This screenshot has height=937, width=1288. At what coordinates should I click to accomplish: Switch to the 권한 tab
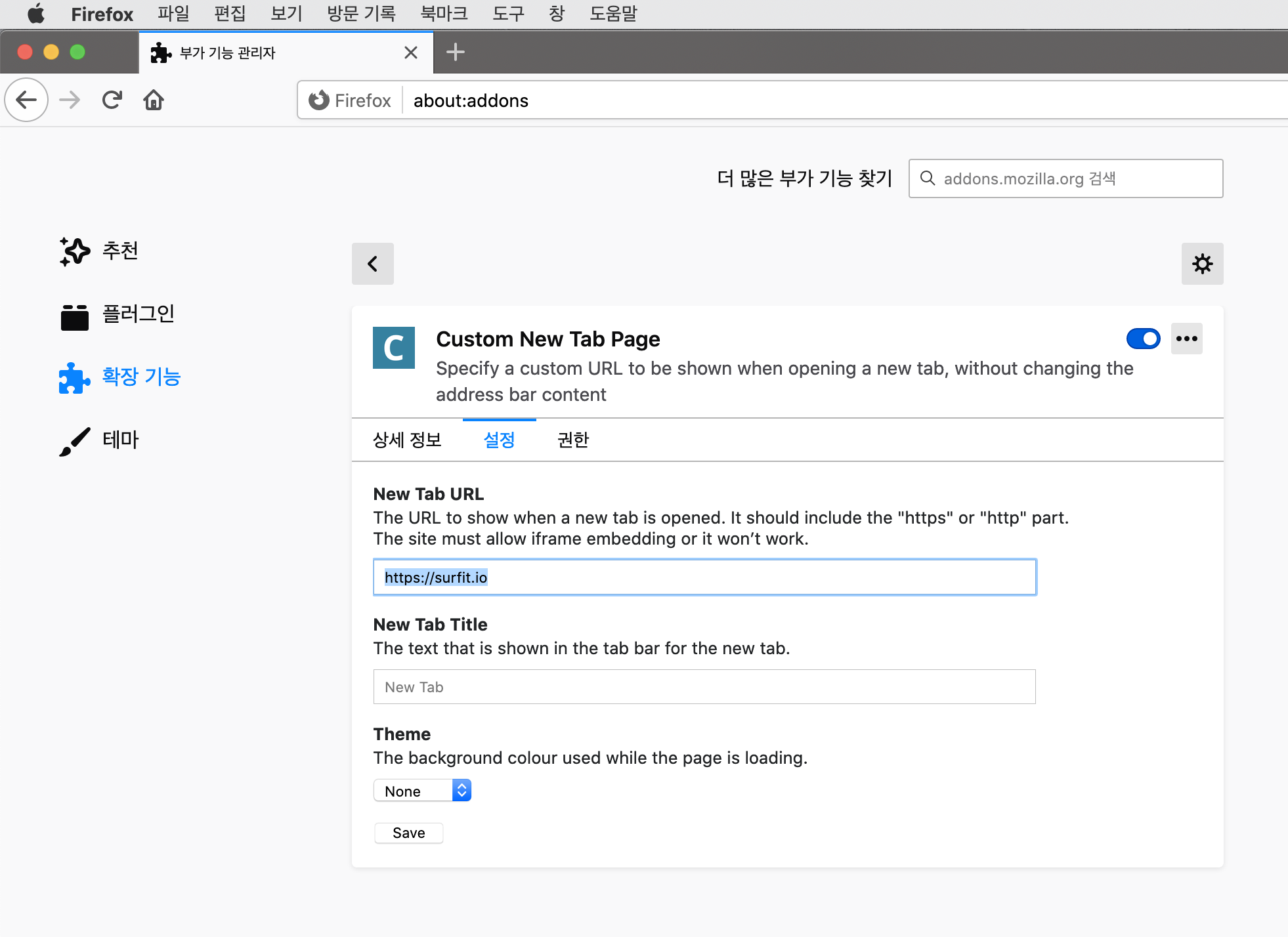pyautogui.click(x=573, y=440)
